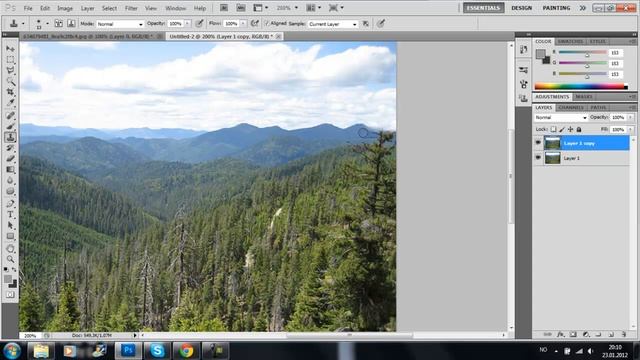Screen dimensions: 640x360
Task: Select the Spot Healing Brush tool
Action: click(x=10, y=116)
